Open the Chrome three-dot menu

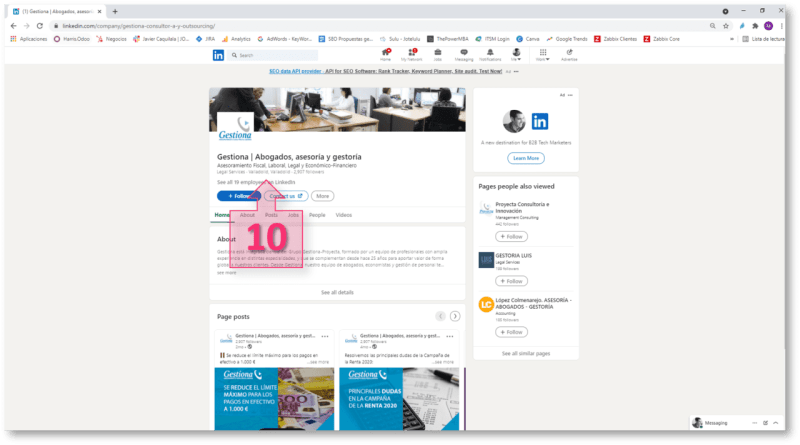[x=782, y=26]
